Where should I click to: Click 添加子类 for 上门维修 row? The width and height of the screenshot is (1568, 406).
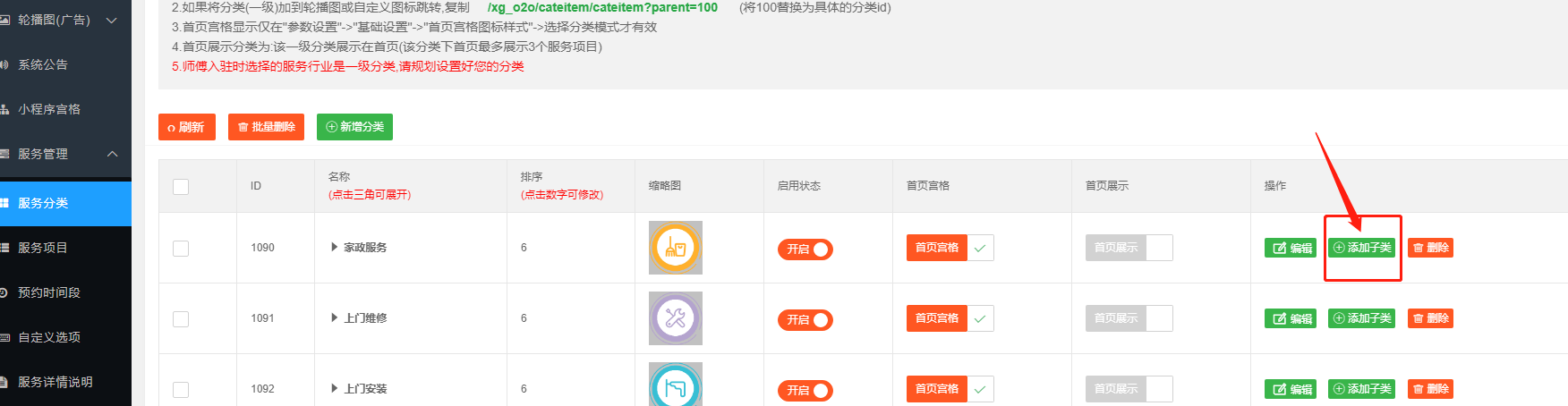(x=1362, y=318)
